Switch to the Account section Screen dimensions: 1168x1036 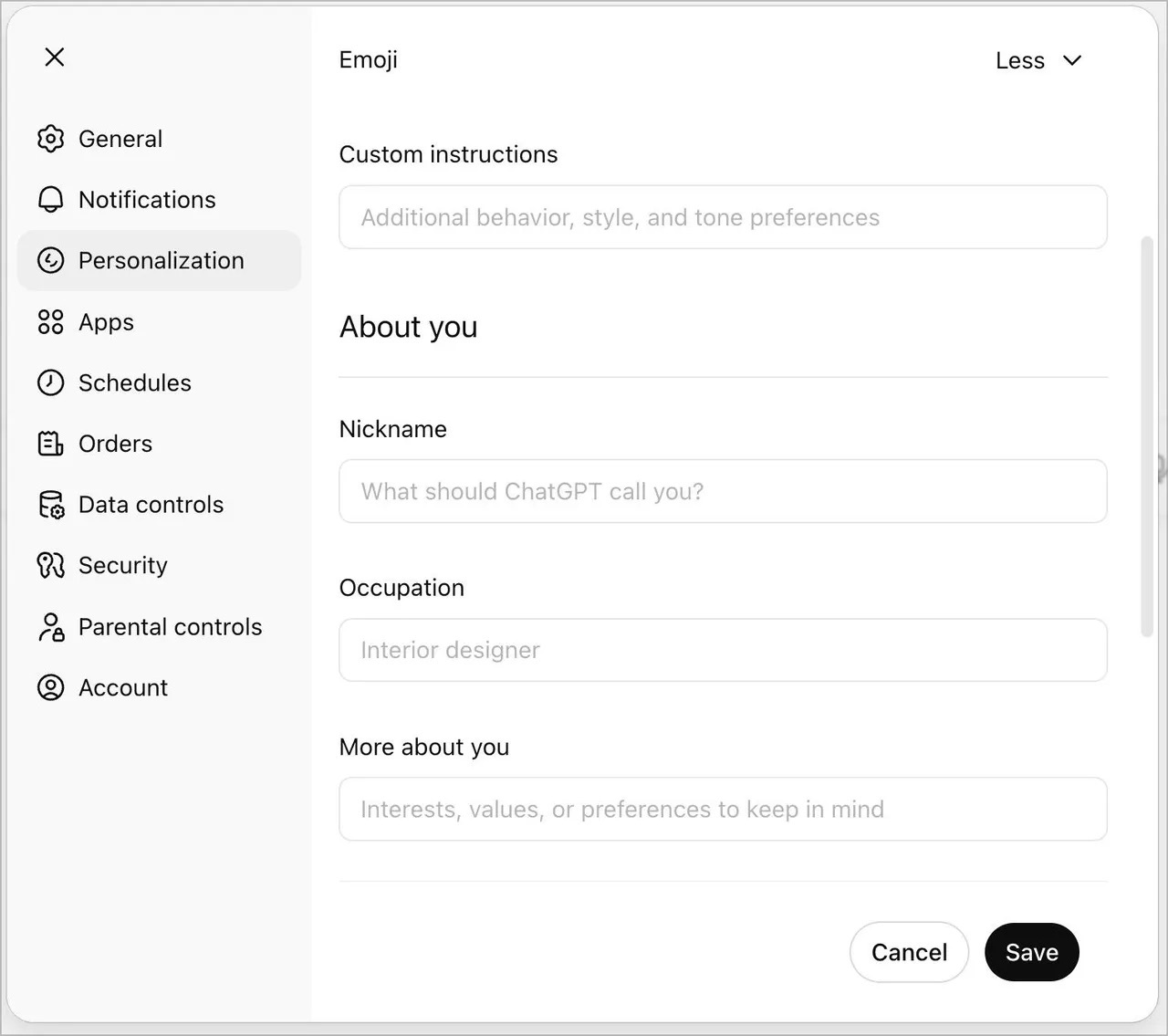coord(122,687)
